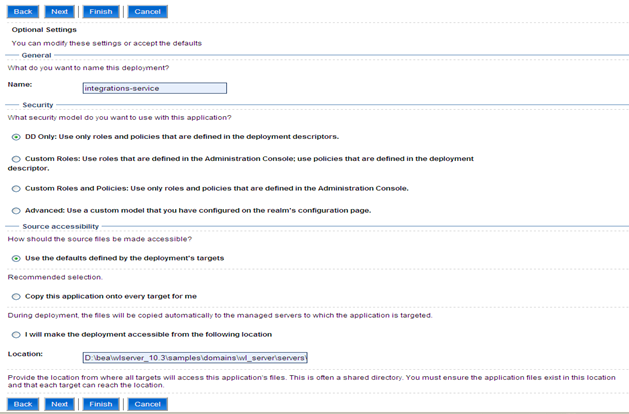Image resolution: width=629 pixels, height=414 pixels.
Task: Click the bottom Cancel button
Action: coord(147,404)
